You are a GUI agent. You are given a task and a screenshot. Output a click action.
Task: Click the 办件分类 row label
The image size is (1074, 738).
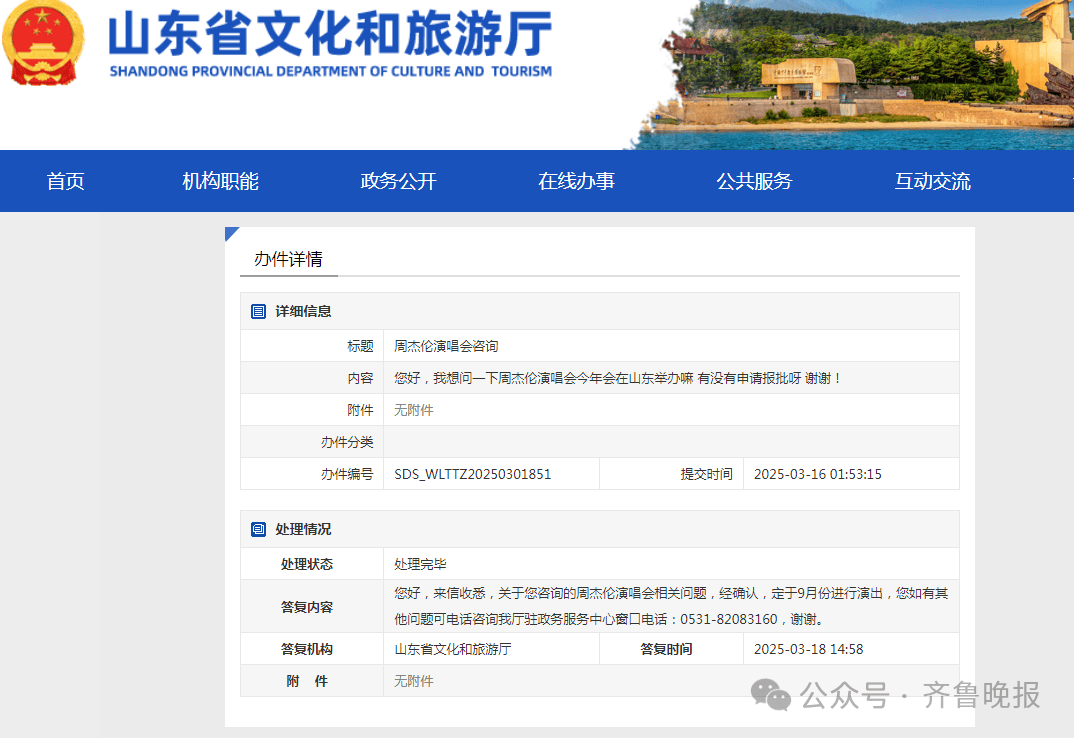(x=347, y=442)
